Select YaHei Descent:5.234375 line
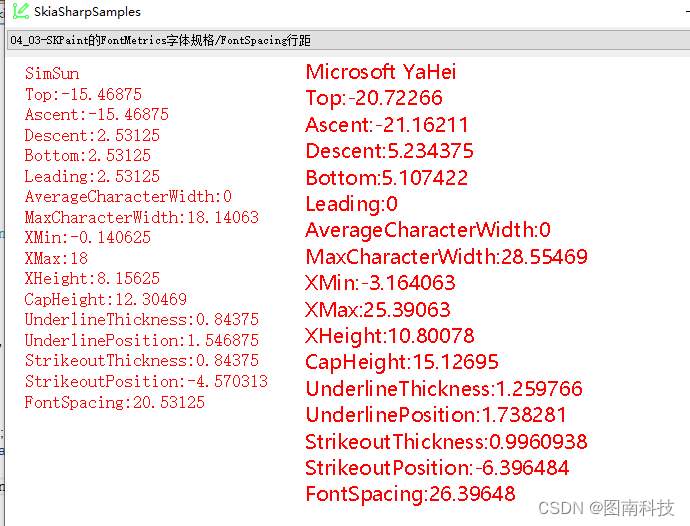690x526 pixels. point(389,151)
